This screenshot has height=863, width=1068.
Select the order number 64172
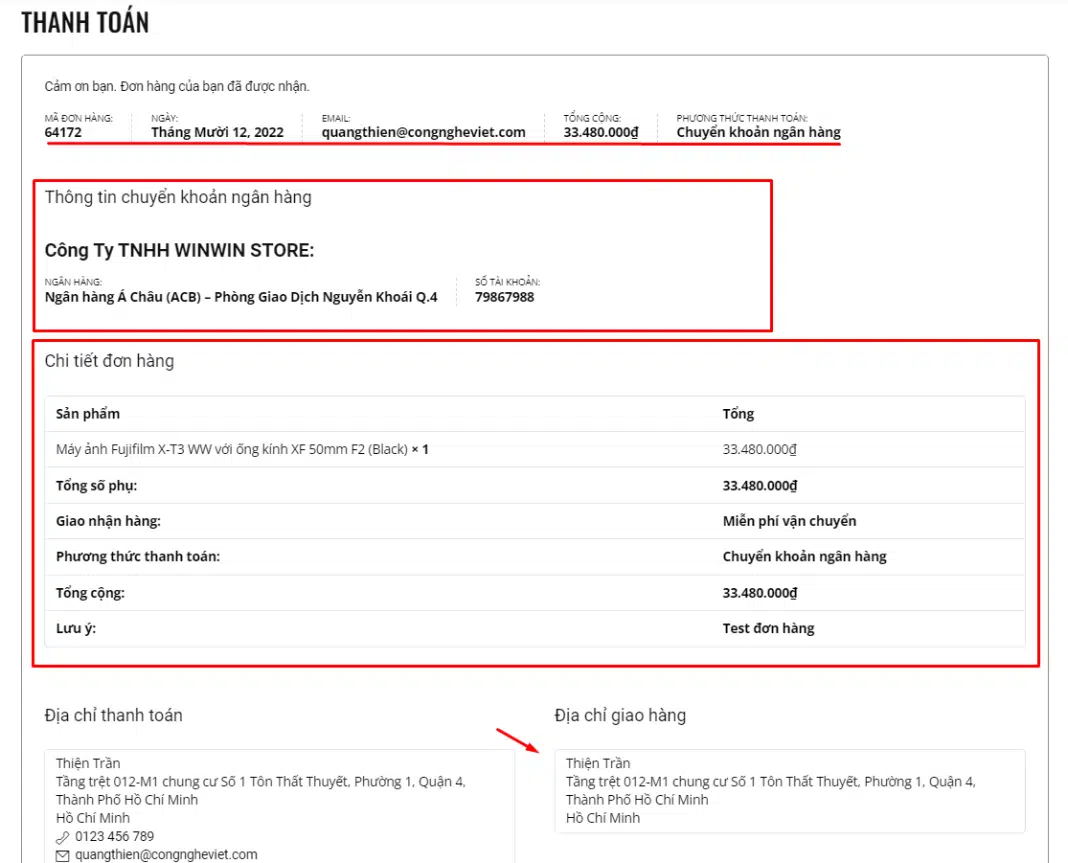pyautogui.click(x=63, y=132)
